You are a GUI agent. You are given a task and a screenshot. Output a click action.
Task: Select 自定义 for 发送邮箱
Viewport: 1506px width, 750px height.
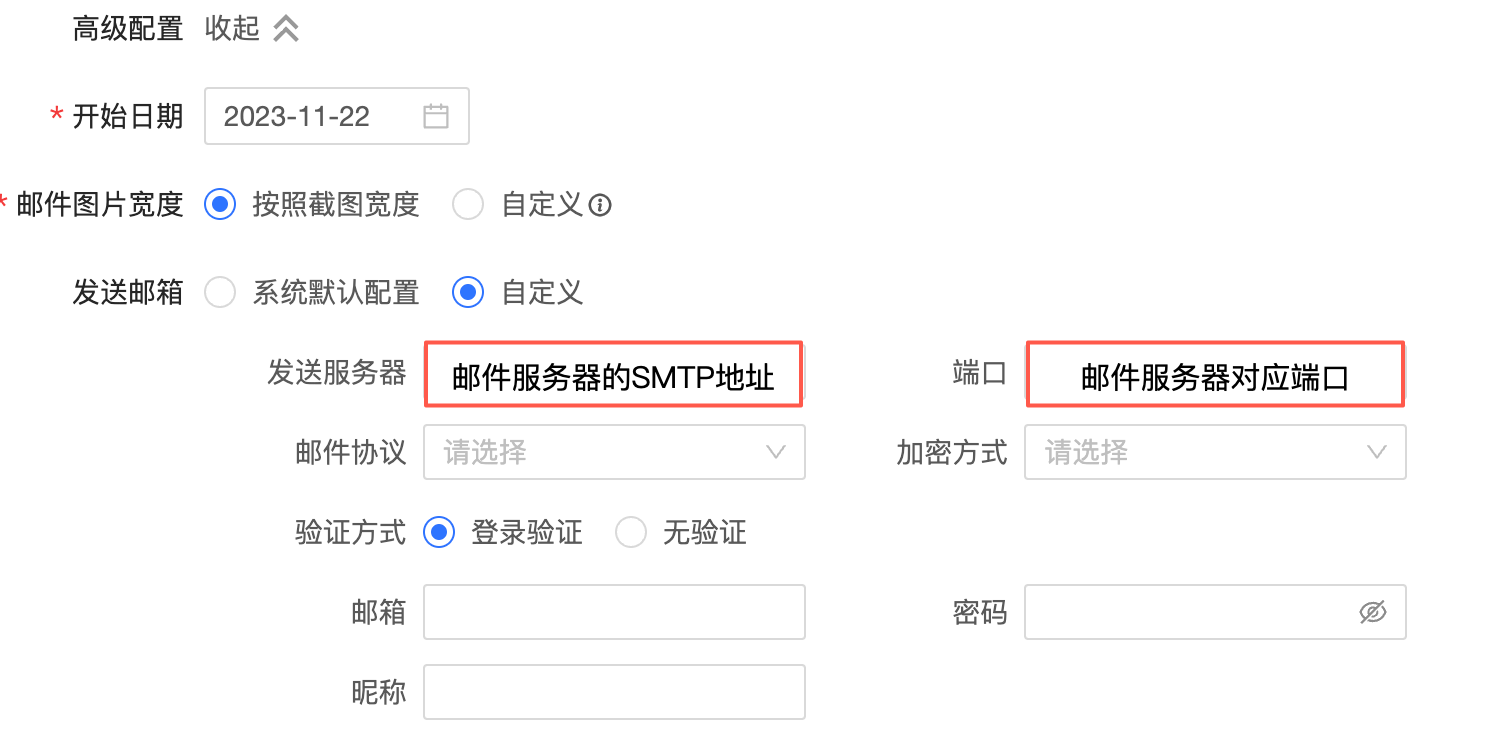click(468, 293)
